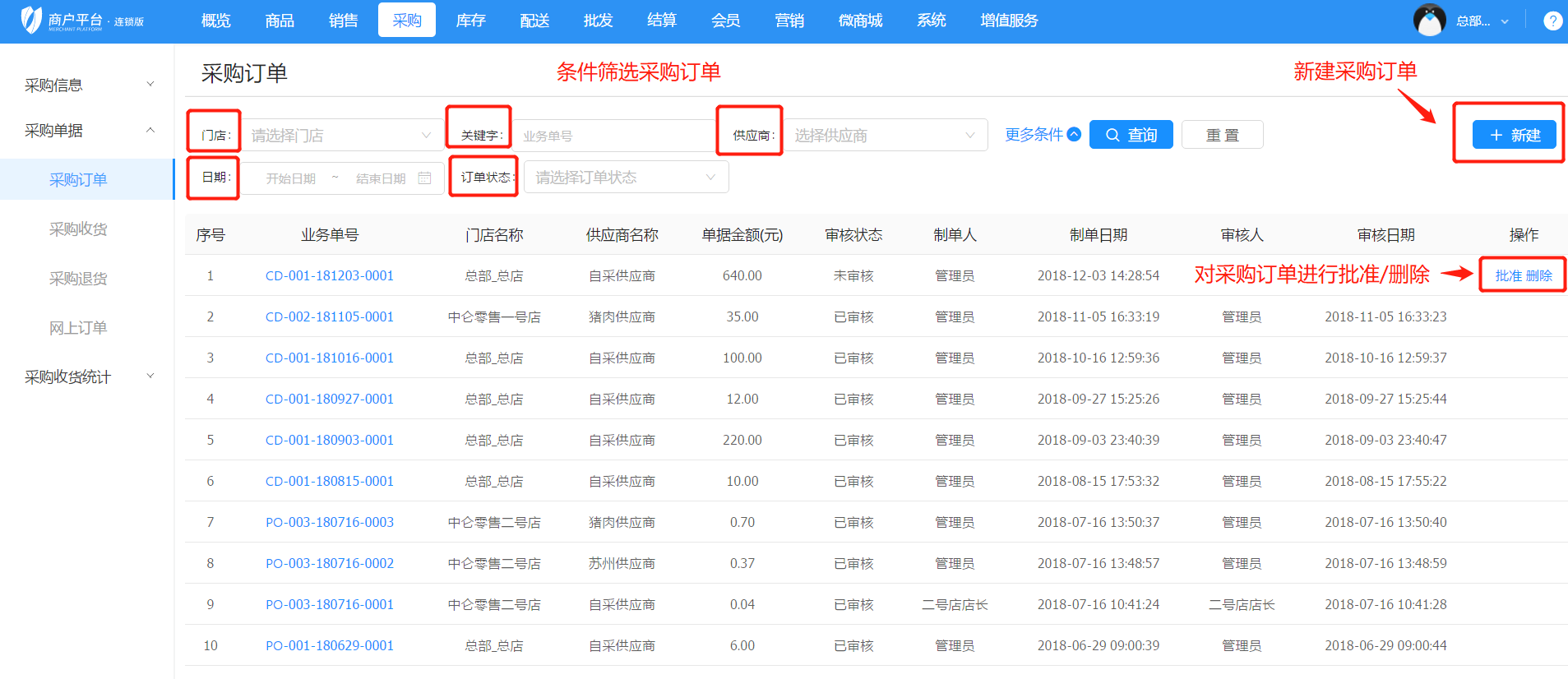Click the merchant platform logo icon
This screenshot has width=1568, height=679.
point(31,20)
